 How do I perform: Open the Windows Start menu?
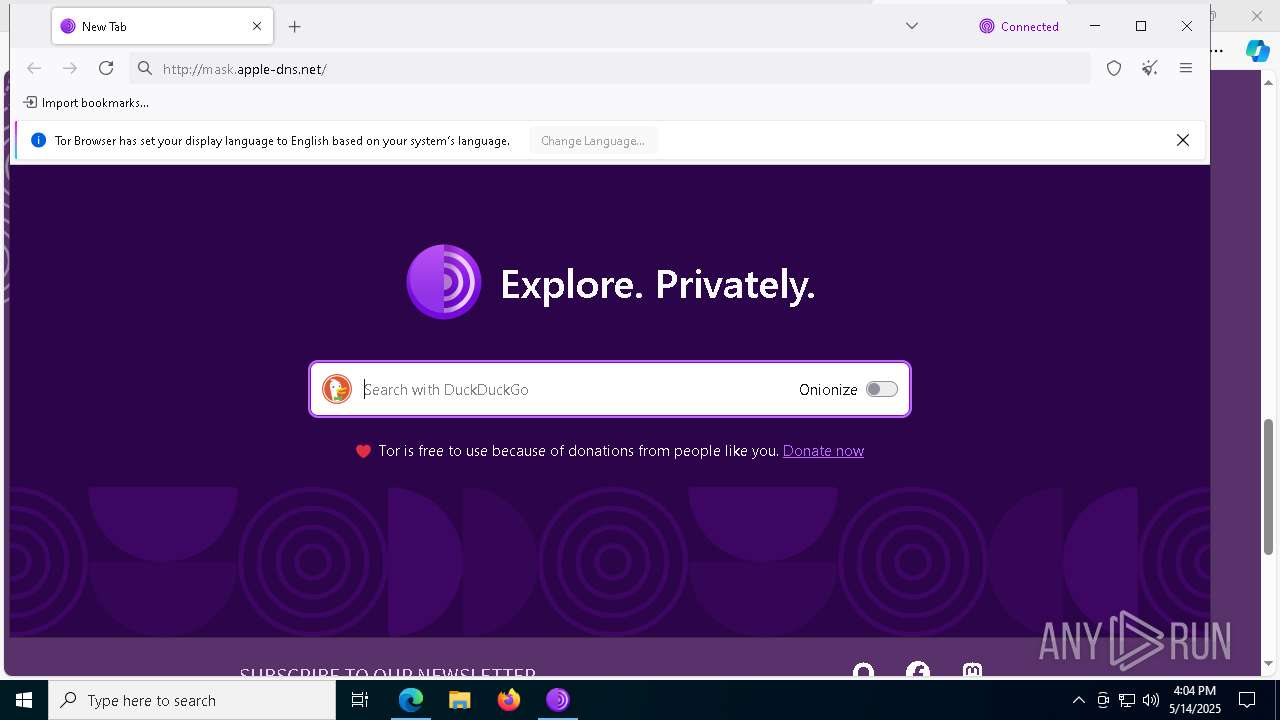click(24, 700)
